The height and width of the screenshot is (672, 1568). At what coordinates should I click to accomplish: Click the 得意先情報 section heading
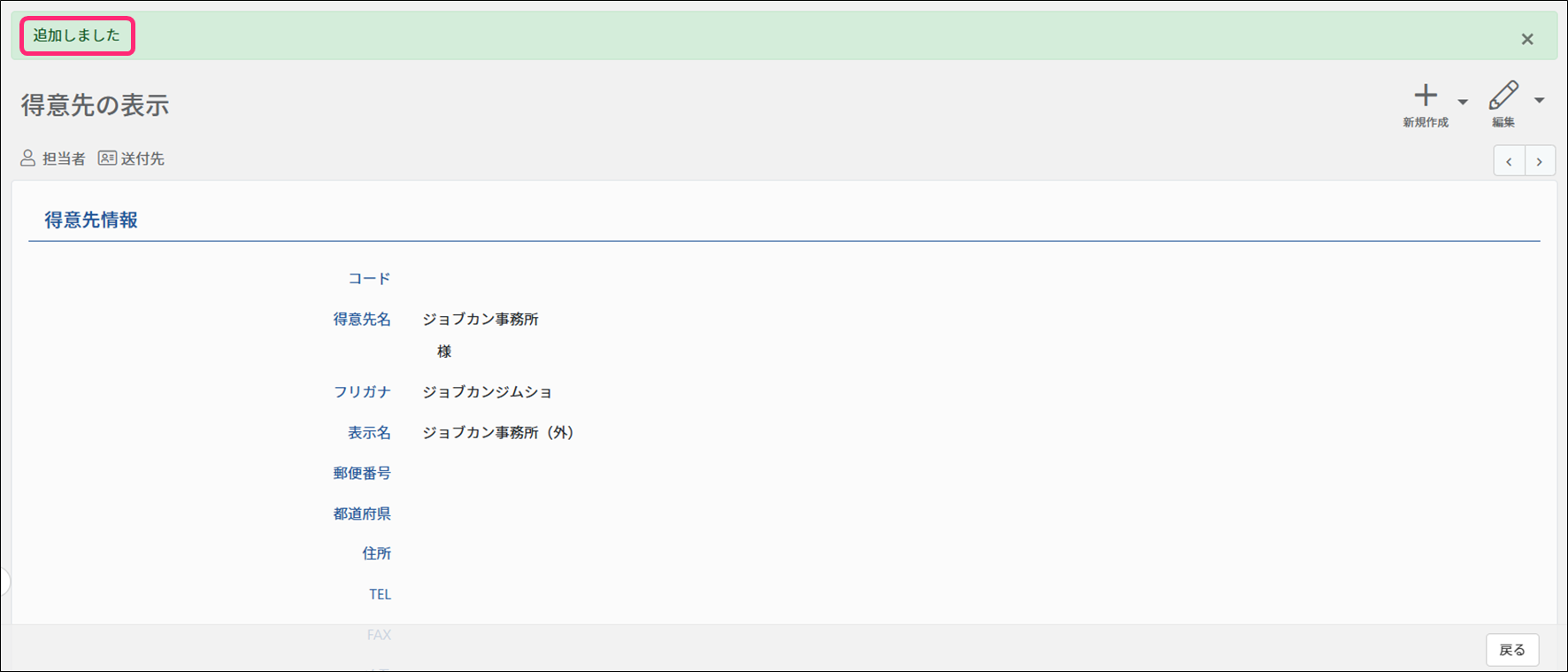(91, 220)
